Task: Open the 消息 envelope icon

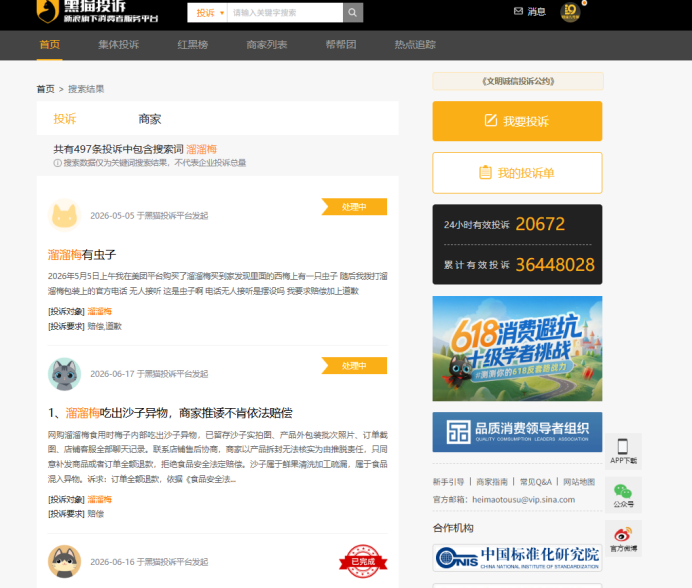Action: point(519,11)
